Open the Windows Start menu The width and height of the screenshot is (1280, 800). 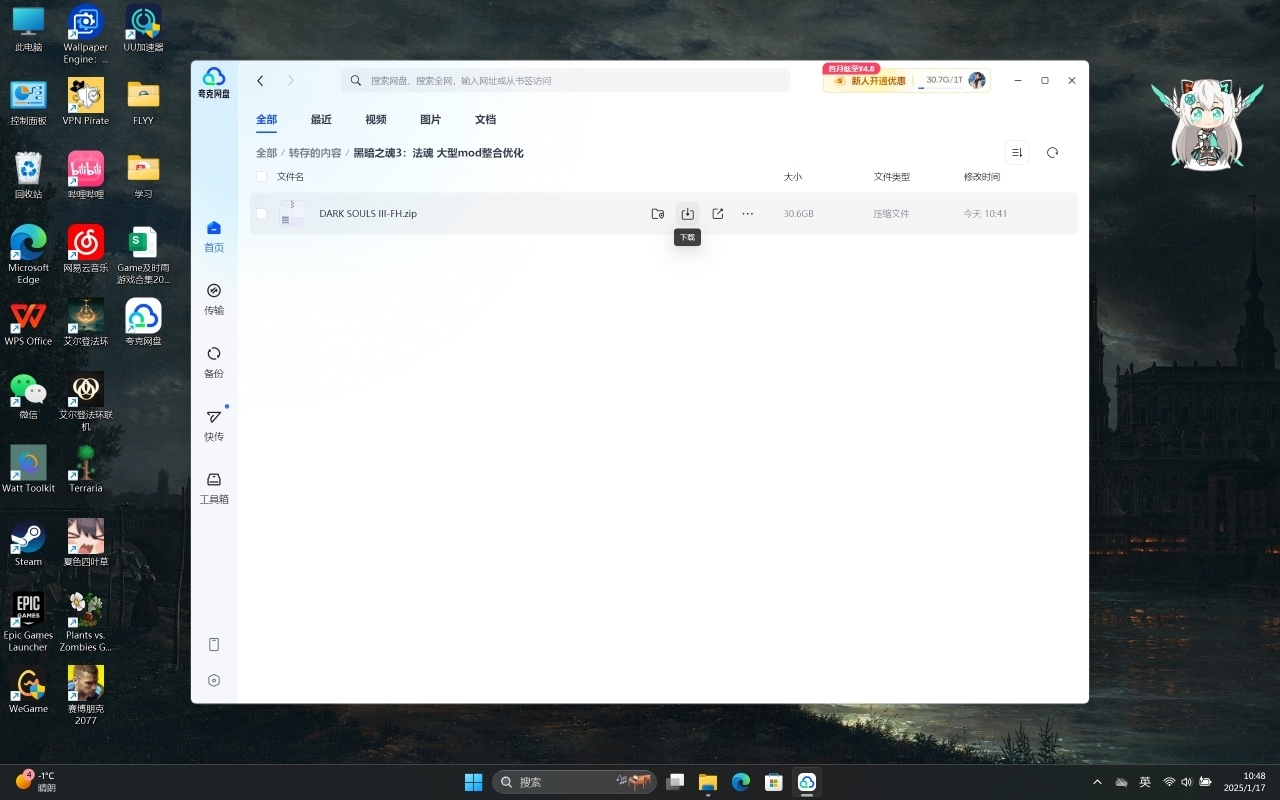[x=474, y=782]
